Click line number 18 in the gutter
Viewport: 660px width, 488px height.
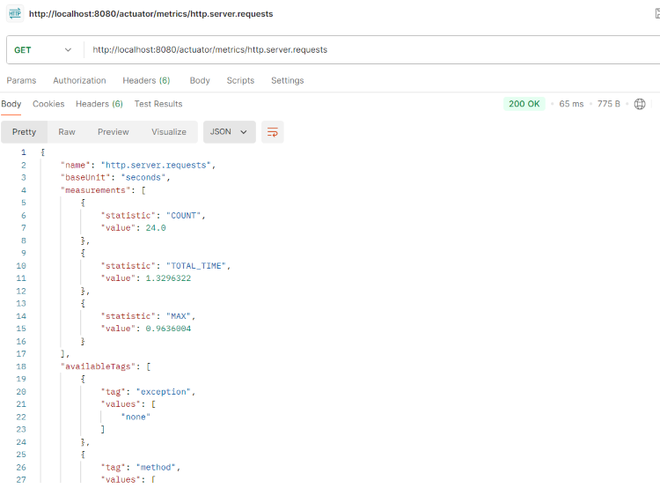21,366
